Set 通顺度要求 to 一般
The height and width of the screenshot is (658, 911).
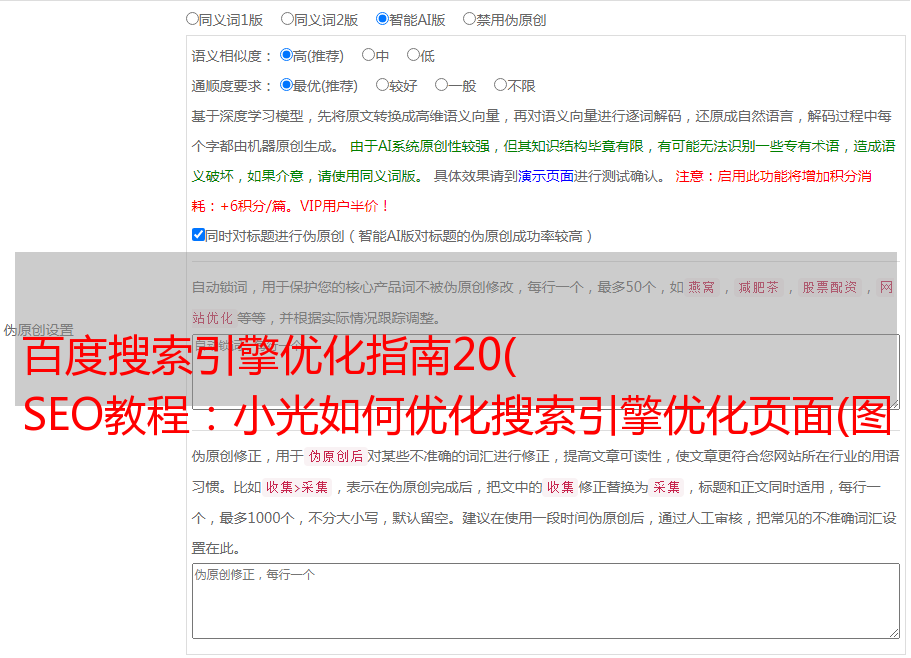(442, 85)
